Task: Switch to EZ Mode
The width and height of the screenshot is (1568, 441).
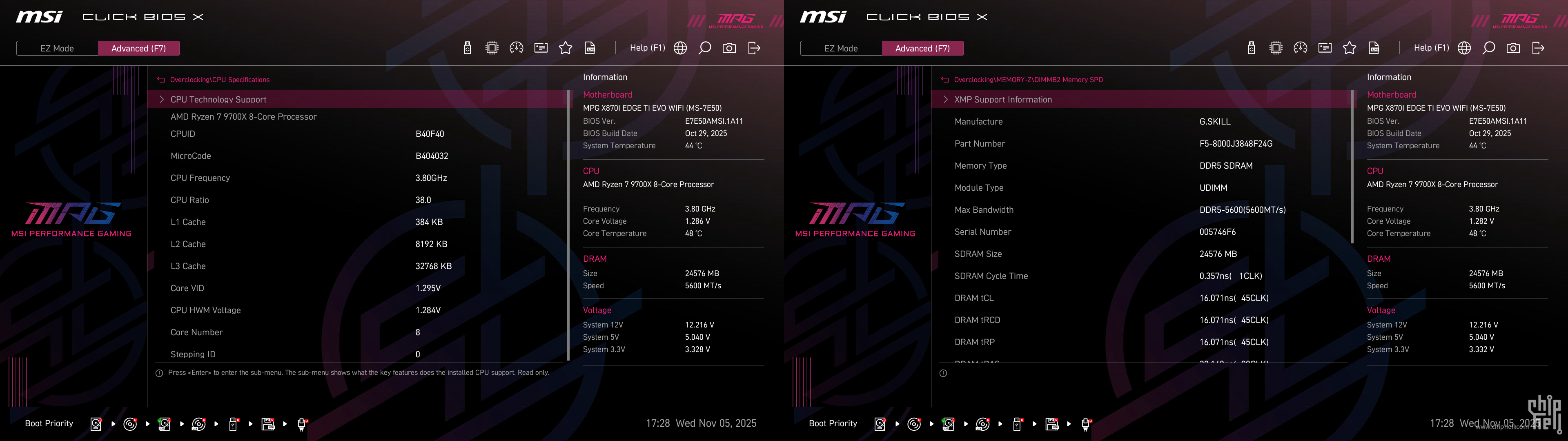Action: (57, 48)
